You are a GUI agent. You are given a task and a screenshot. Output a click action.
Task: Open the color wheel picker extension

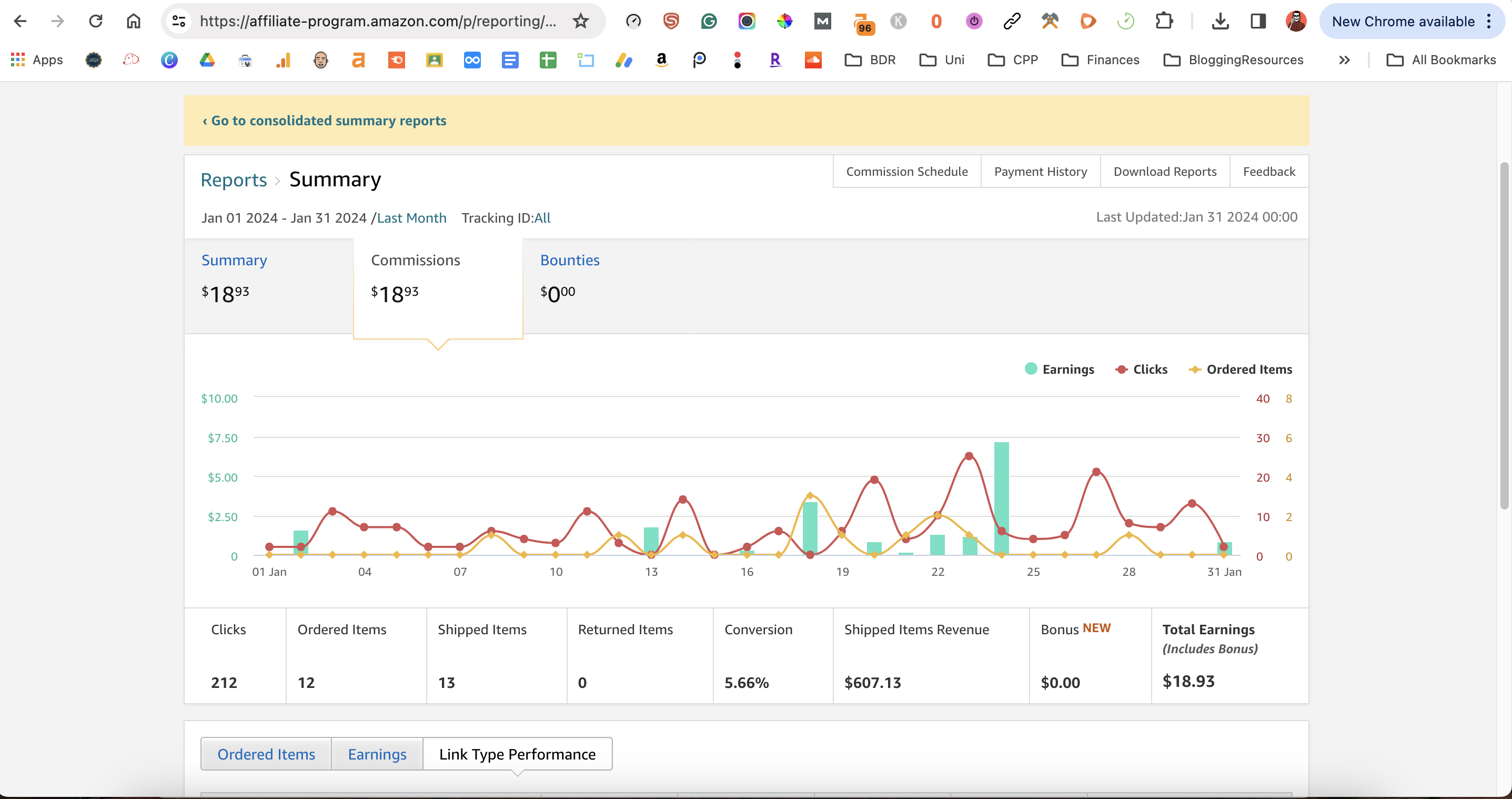coord(784,22)
